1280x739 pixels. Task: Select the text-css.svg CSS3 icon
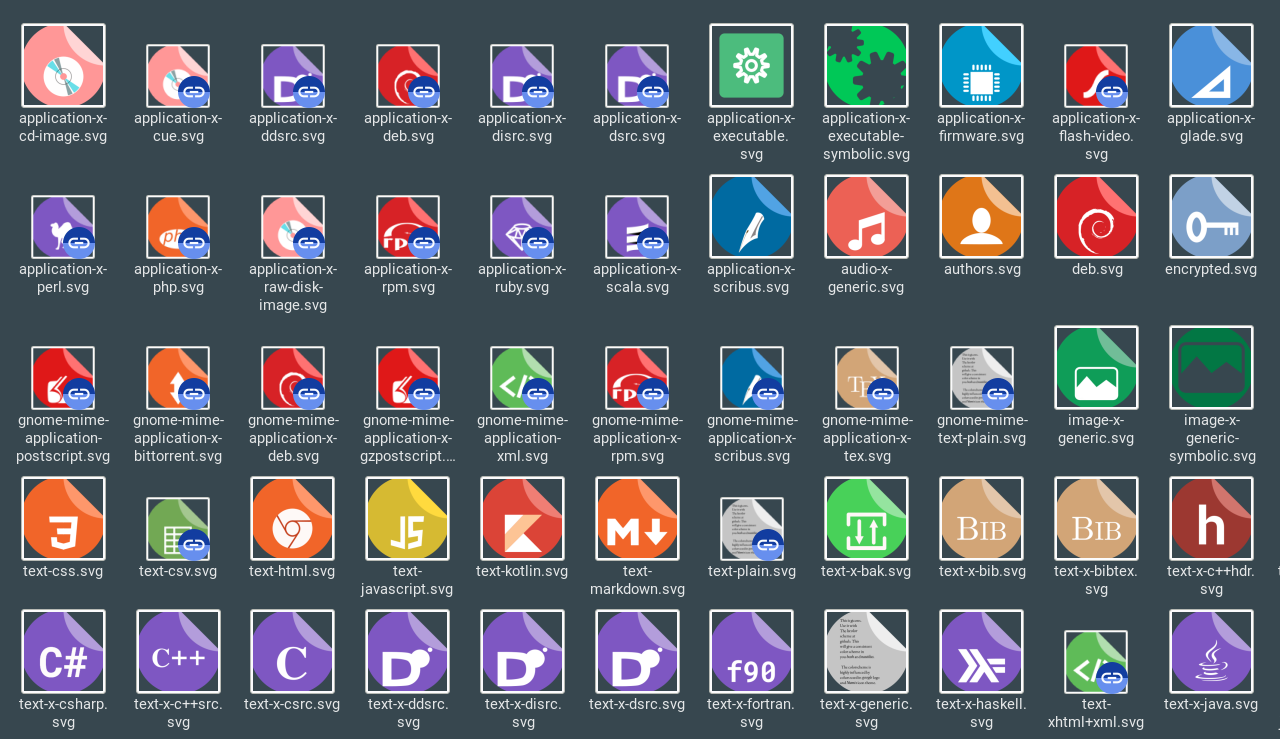click(63, 518)
